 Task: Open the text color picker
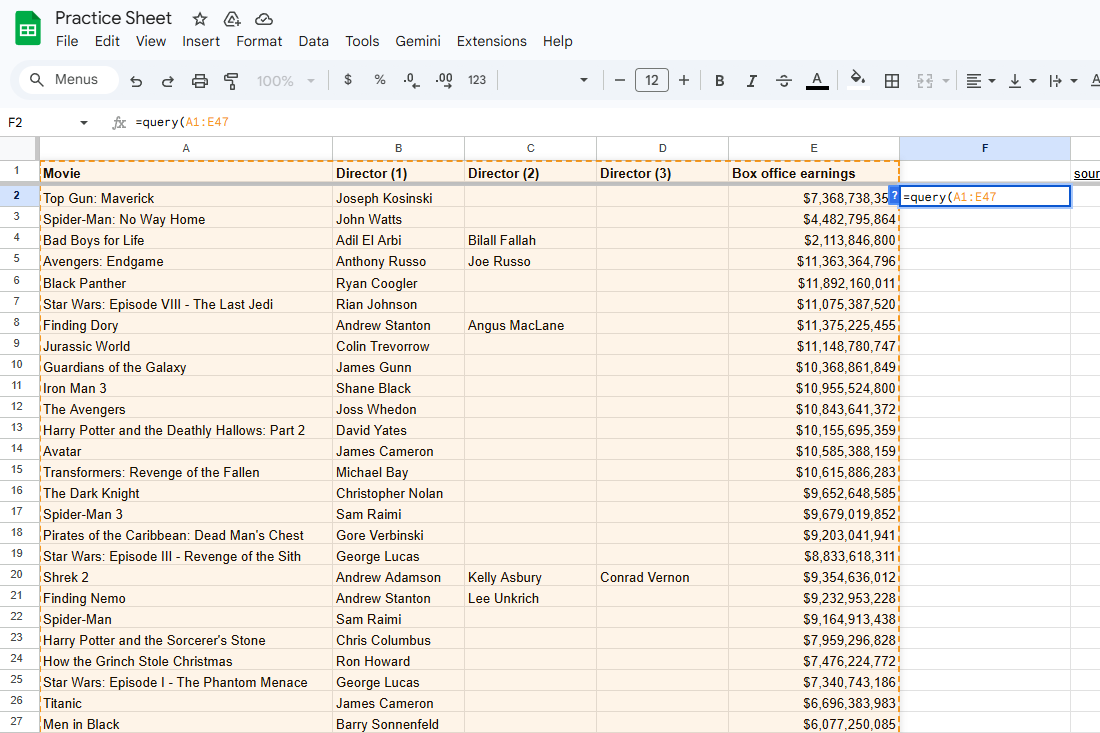(817, 79)
